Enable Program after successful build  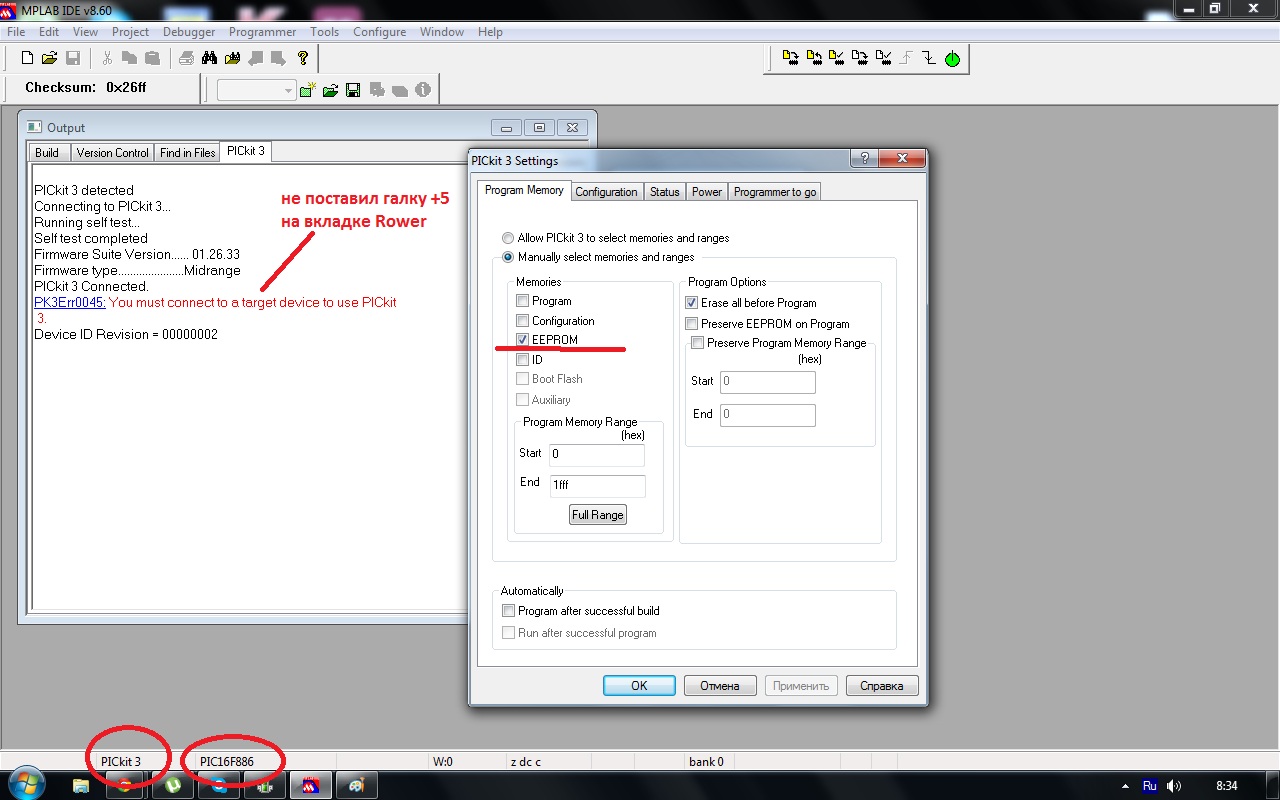(x=508, y=611)
